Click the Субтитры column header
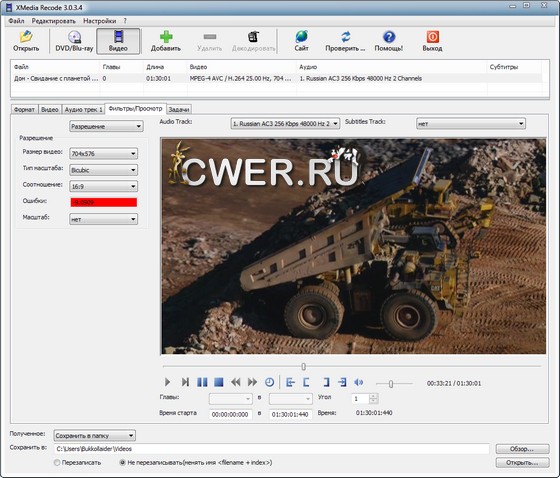560x478 pixels. click(514, 67)
